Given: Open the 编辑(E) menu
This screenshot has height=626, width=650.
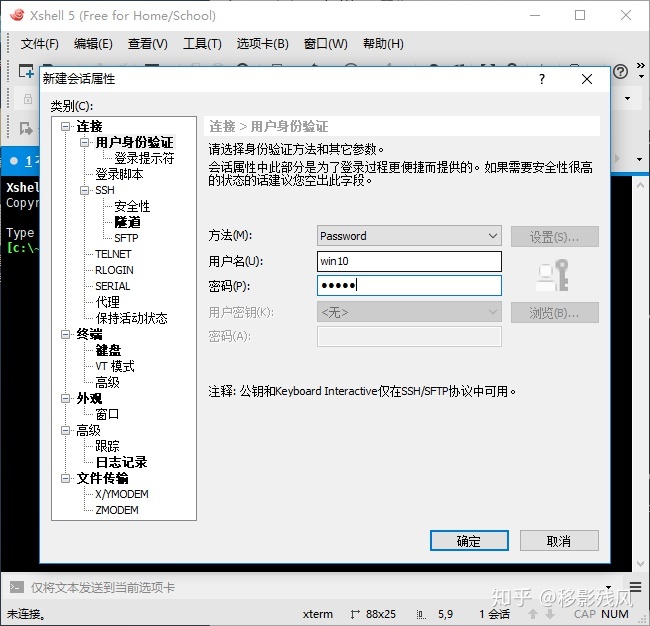Looking at the screenshot, I should (93, 44).
